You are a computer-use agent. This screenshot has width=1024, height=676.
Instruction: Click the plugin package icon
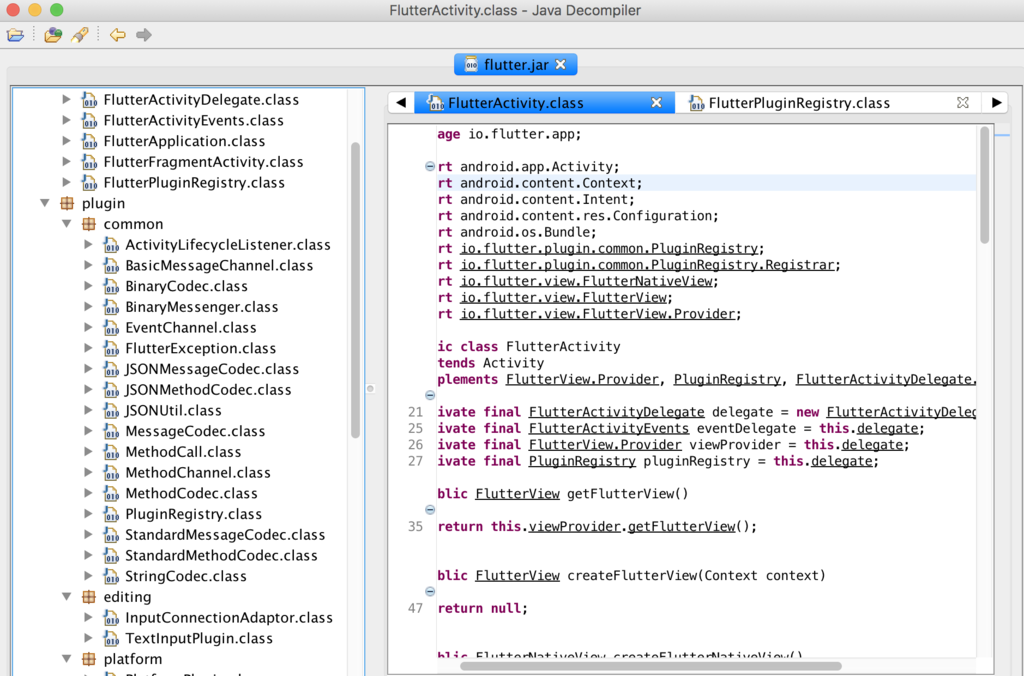pos(67,203)
